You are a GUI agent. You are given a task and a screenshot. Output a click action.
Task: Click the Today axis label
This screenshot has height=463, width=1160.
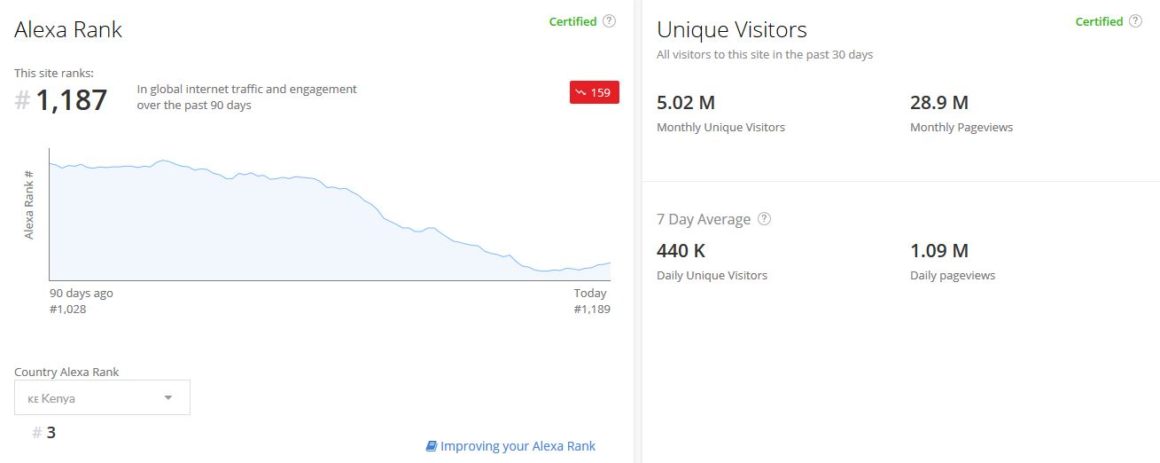pyautogui.click(x=590, y=293)
